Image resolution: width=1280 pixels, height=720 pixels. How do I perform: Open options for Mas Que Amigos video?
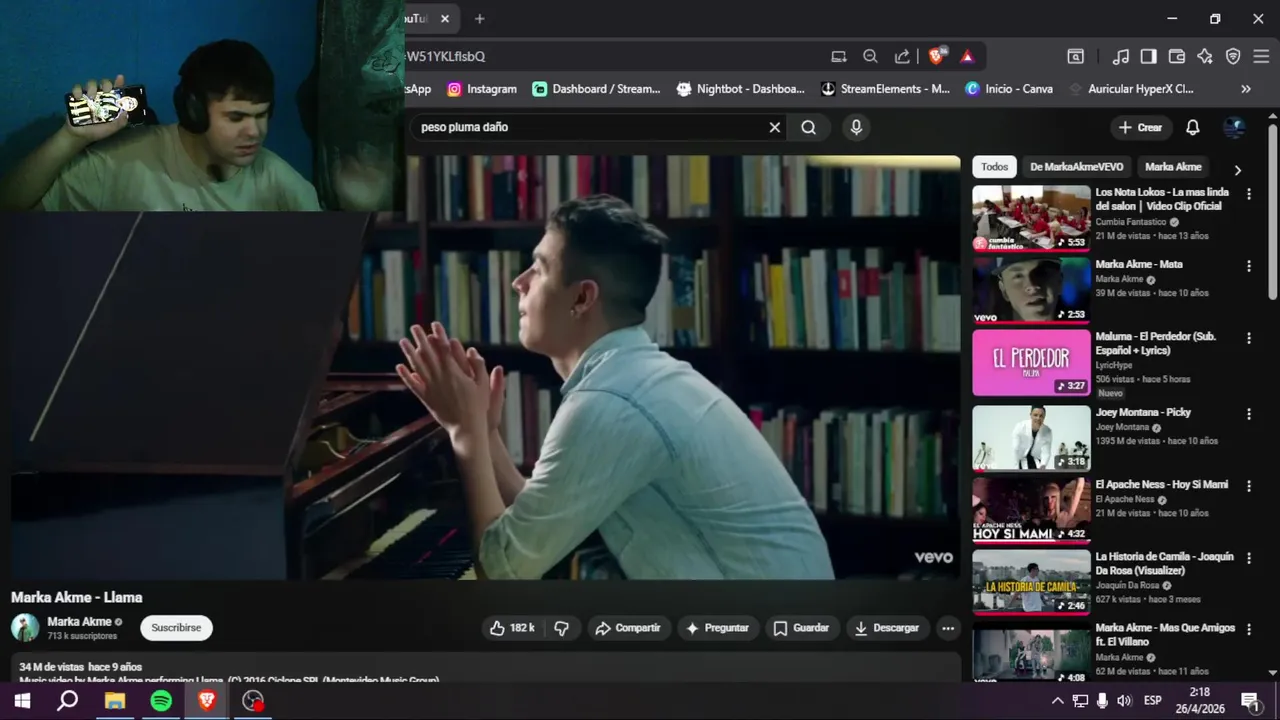pos(1248,630)
